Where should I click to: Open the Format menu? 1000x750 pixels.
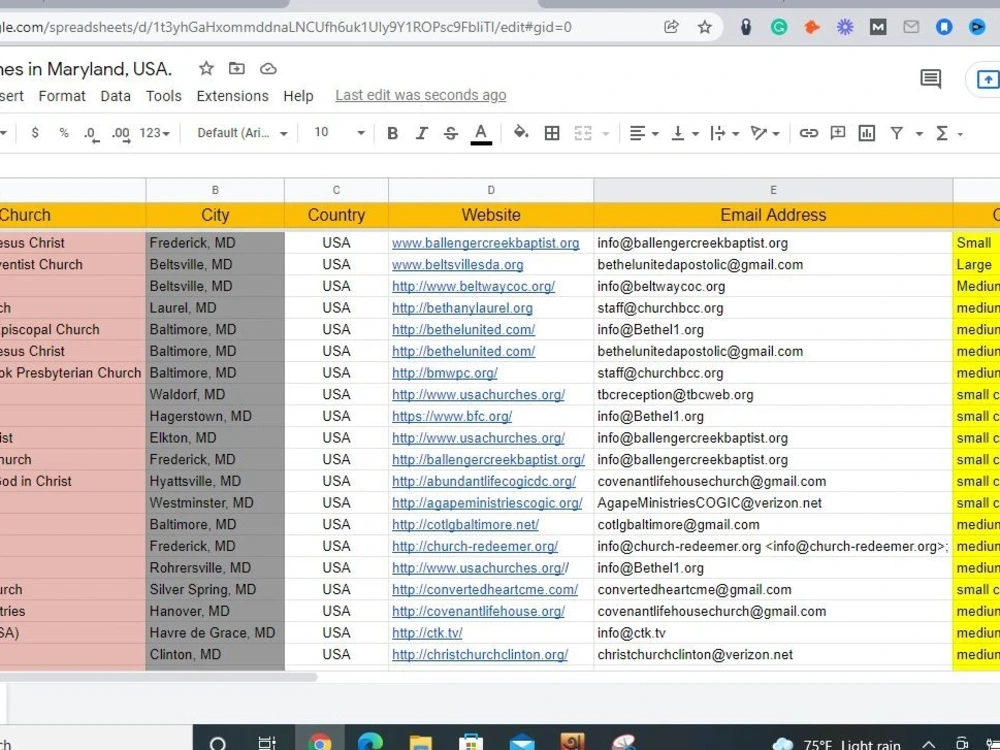click(62, 96)
